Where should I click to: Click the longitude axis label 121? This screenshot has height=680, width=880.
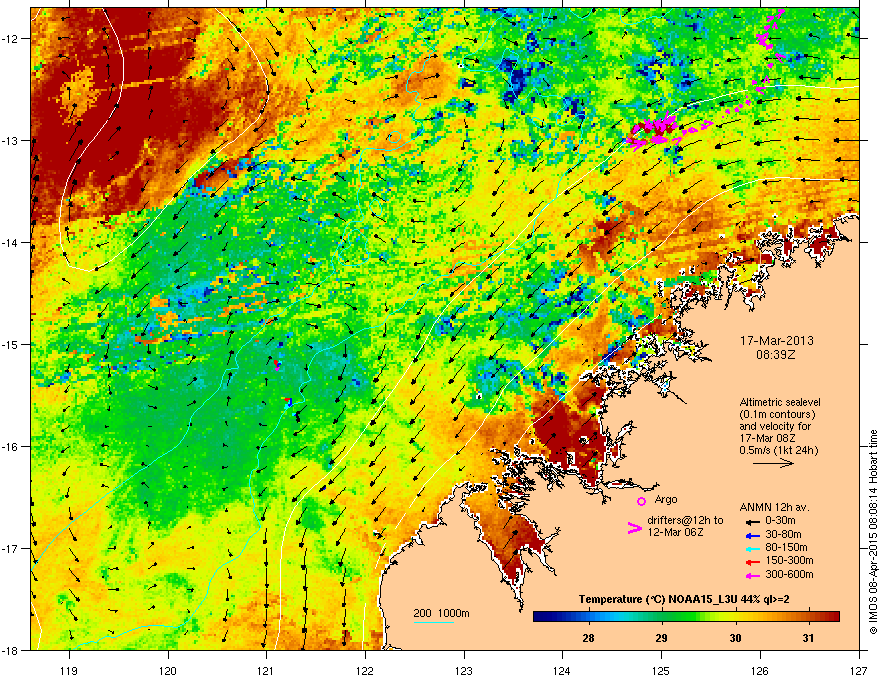[266, 670]
